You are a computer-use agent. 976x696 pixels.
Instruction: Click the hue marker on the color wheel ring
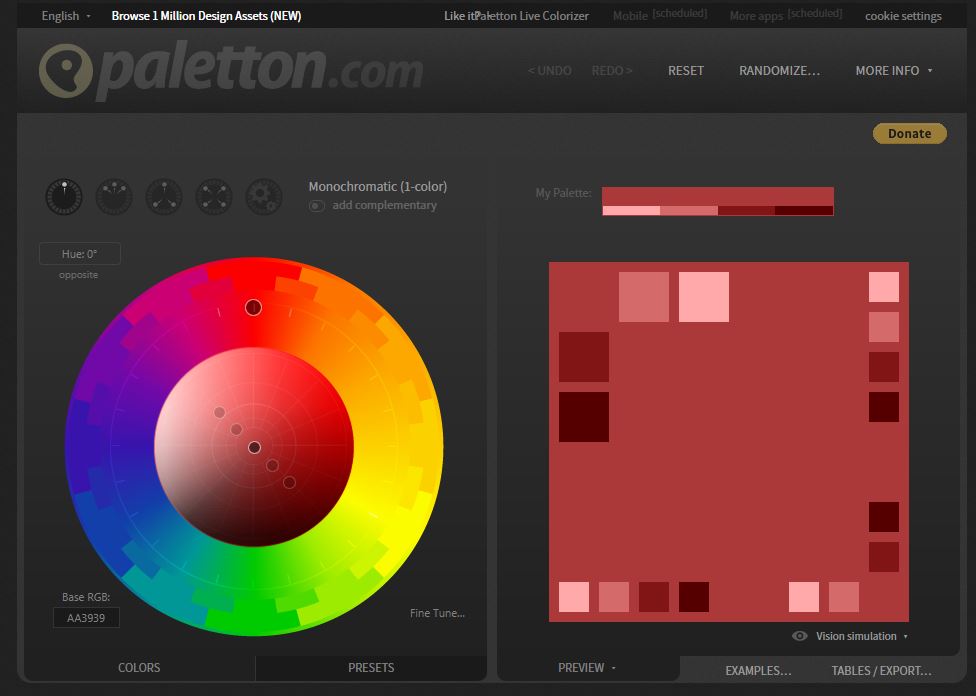coord(253,307)
